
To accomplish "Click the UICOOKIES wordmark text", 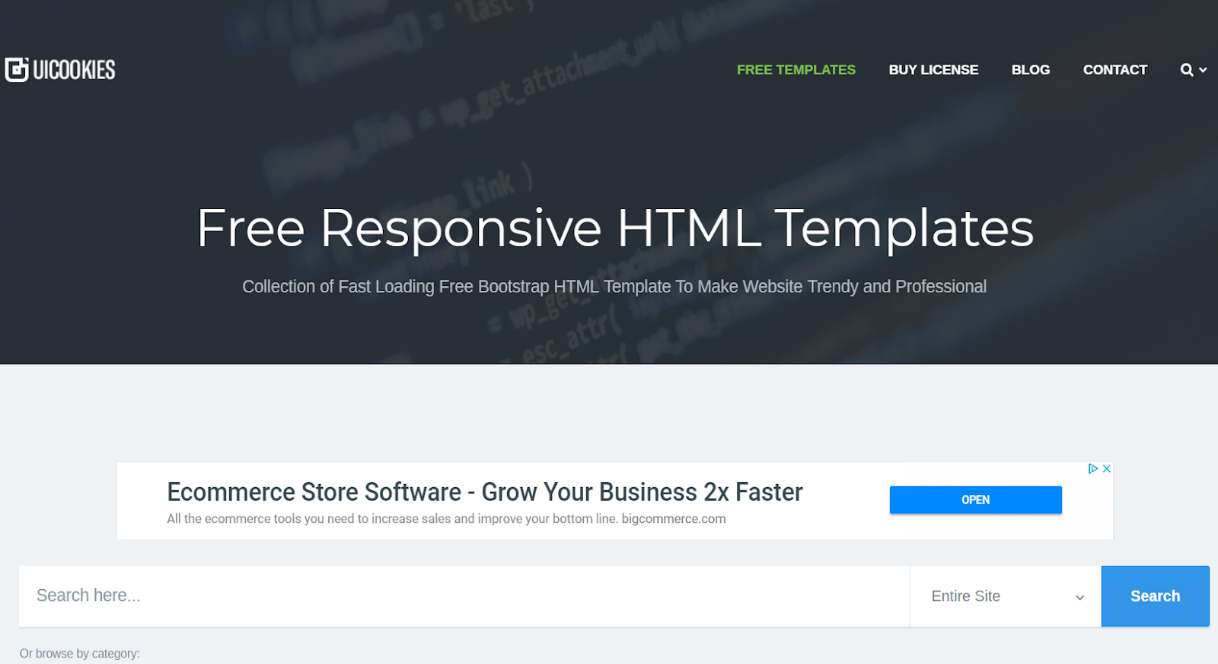I will tap(74, 70).
